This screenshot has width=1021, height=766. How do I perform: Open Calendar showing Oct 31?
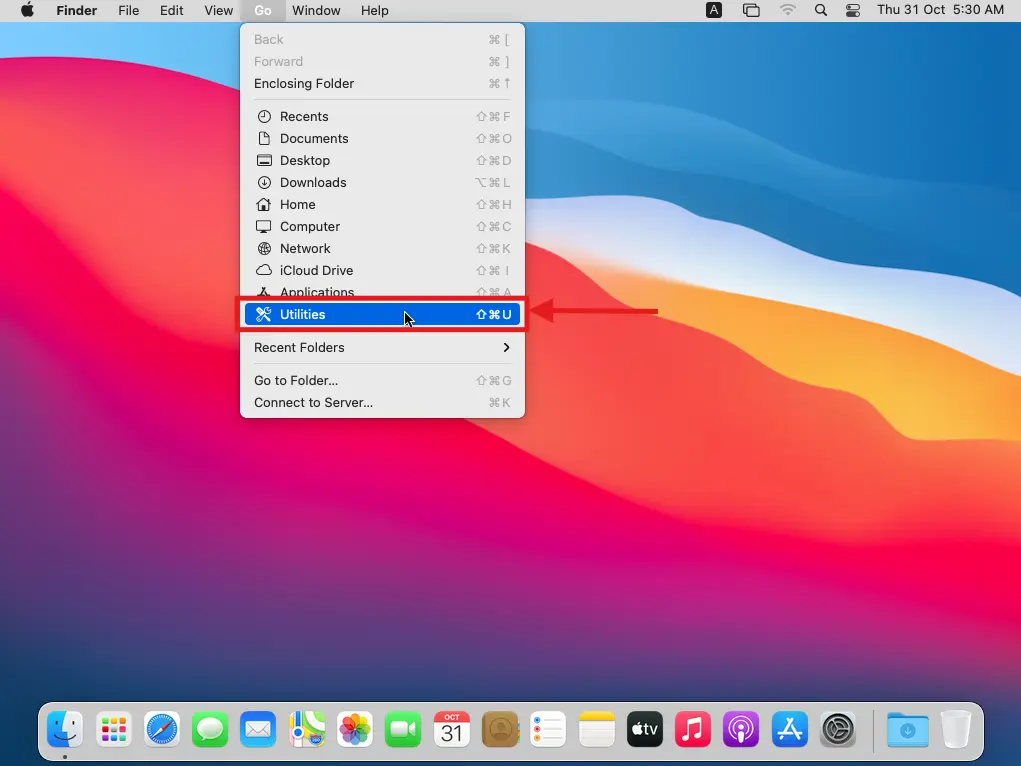point(451,729)
